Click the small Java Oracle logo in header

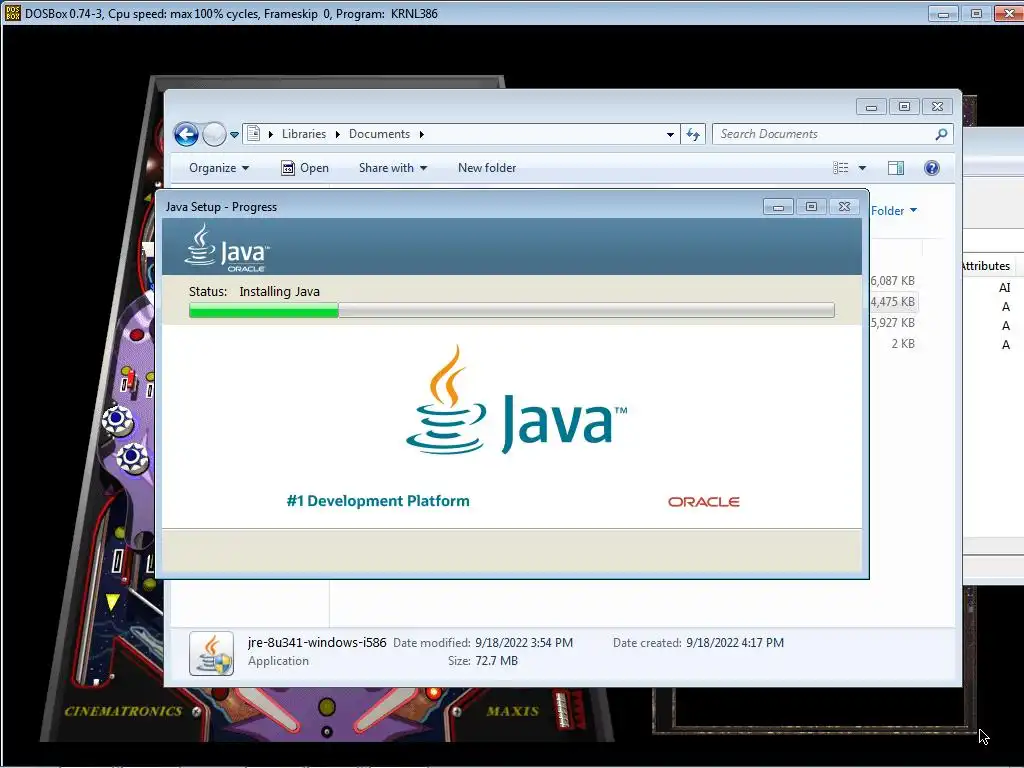click(227, 248)
